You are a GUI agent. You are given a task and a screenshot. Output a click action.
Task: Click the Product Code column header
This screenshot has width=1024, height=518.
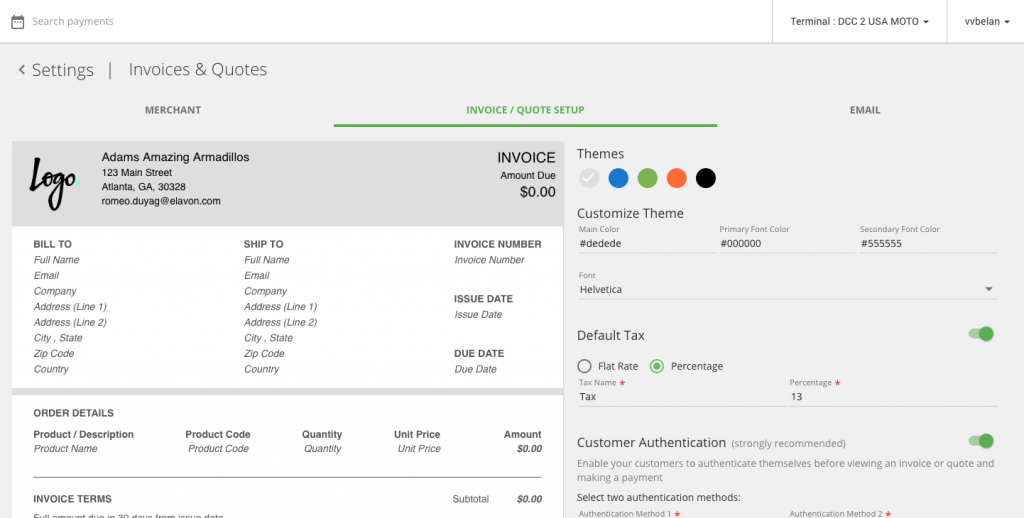(x=217, y=434)
